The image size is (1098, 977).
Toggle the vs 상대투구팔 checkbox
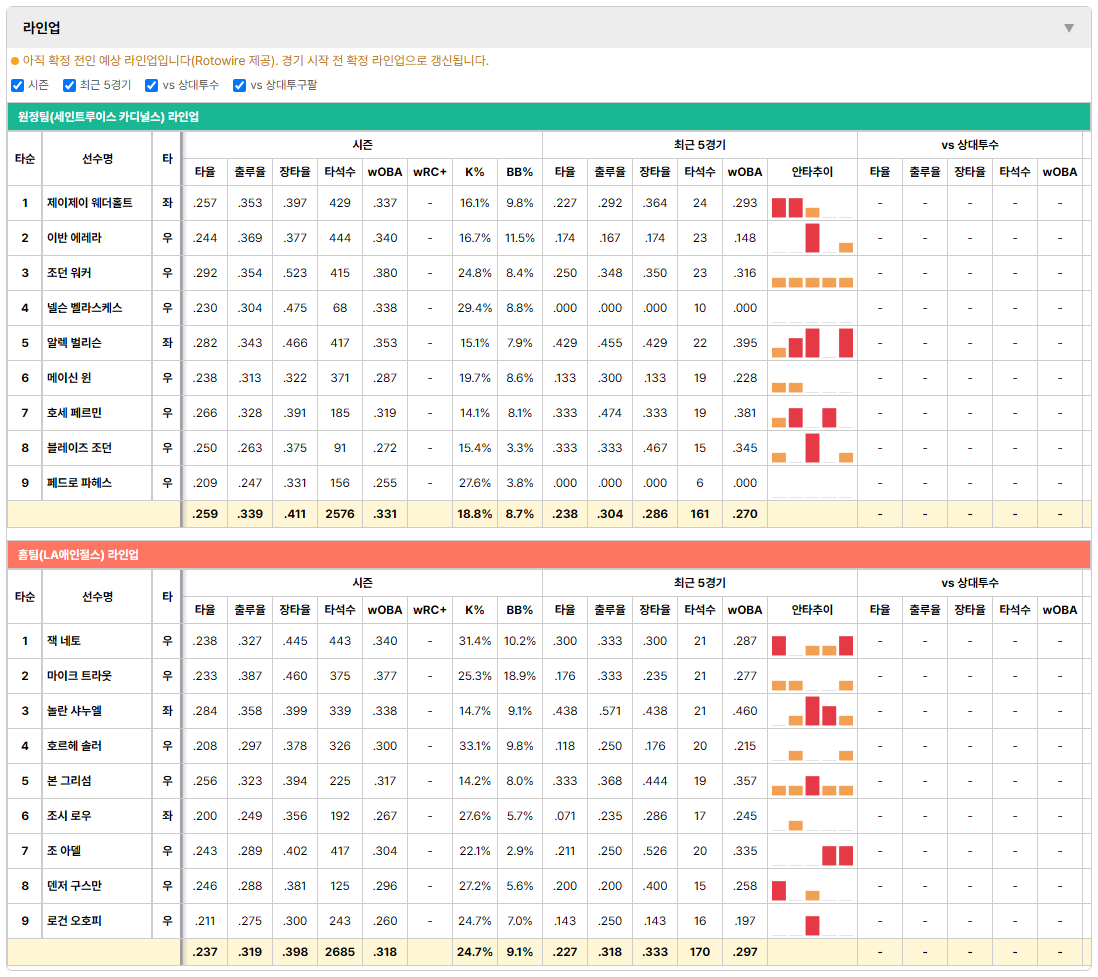tap(239, 85)
